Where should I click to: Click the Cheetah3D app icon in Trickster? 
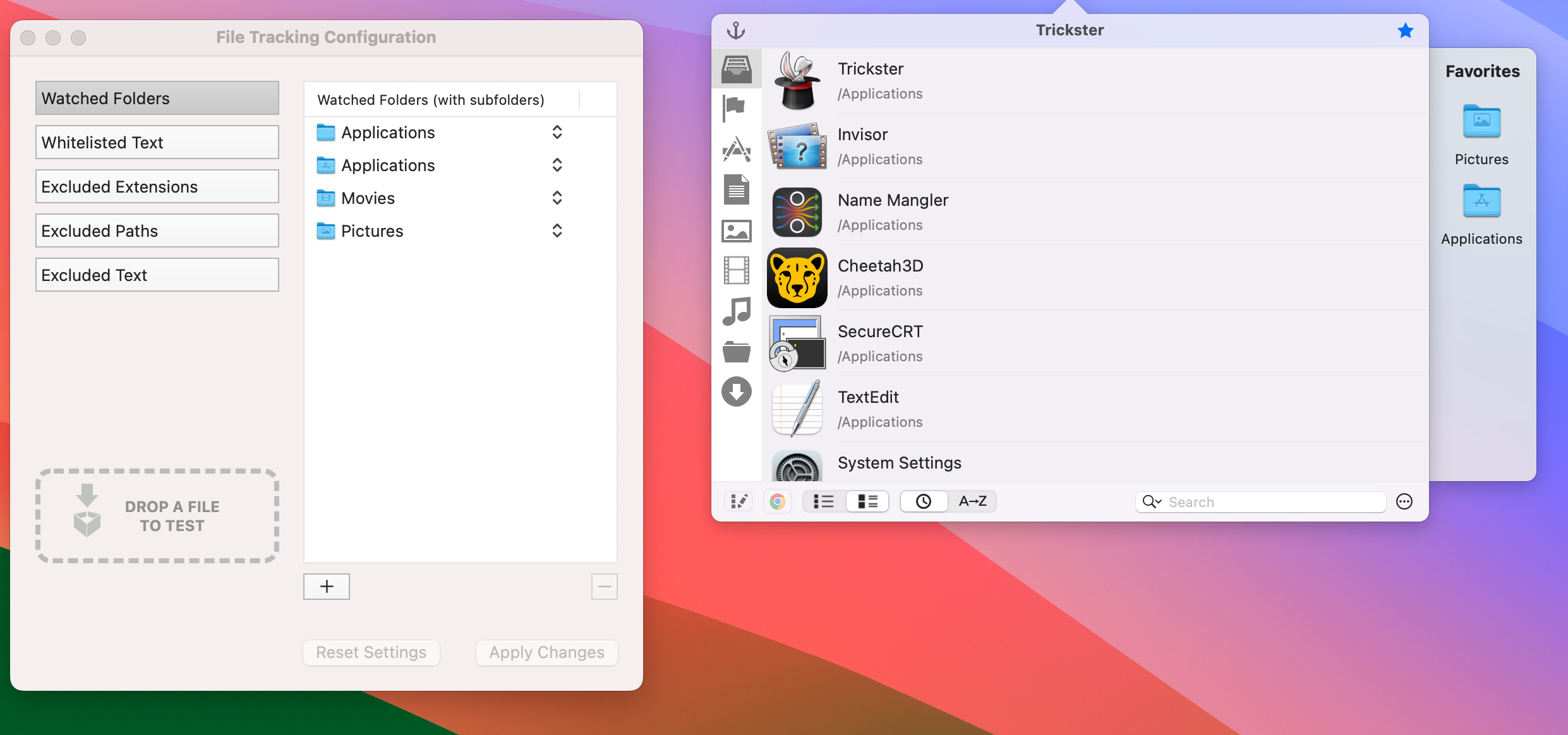(797, 276)
